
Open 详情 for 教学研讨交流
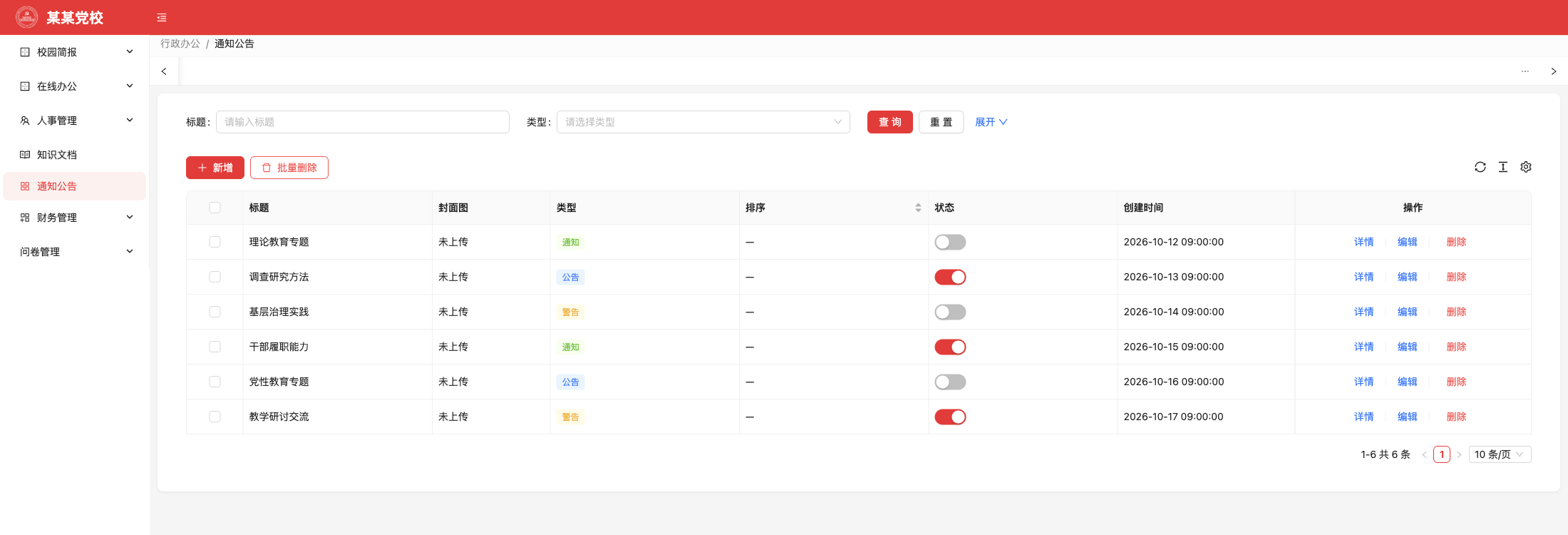point(1364,417)
